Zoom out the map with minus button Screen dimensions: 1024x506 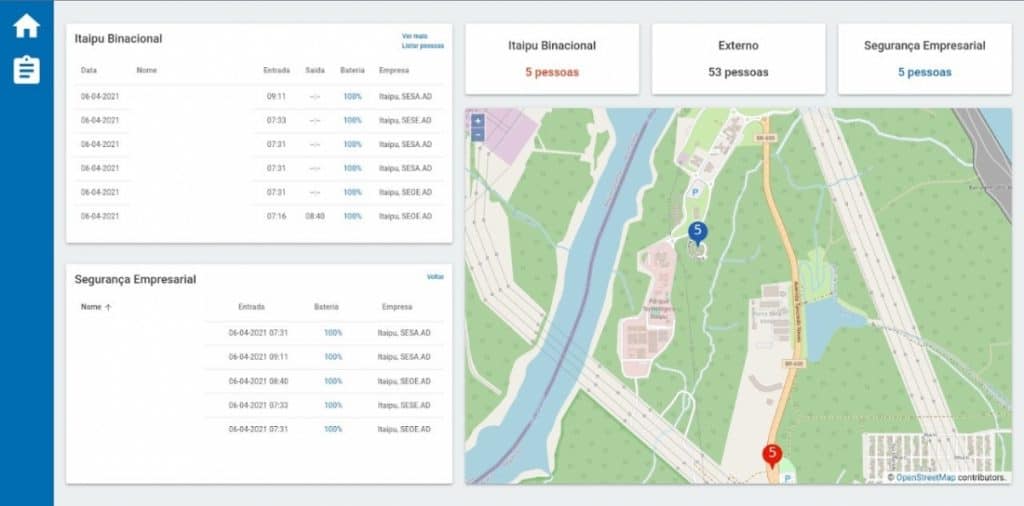(477, 134)
